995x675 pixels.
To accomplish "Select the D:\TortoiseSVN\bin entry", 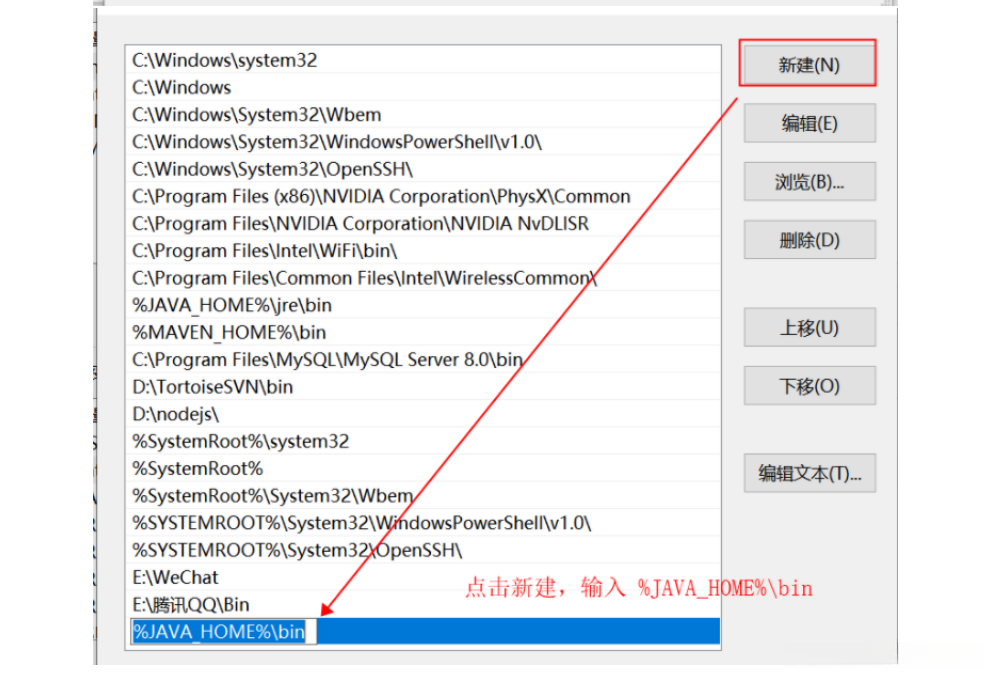I will pos(423,387).
